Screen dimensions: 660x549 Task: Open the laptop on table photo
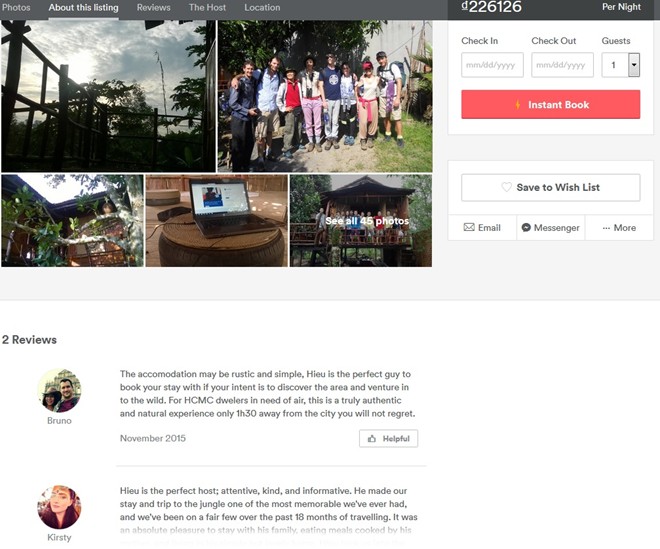217,221
